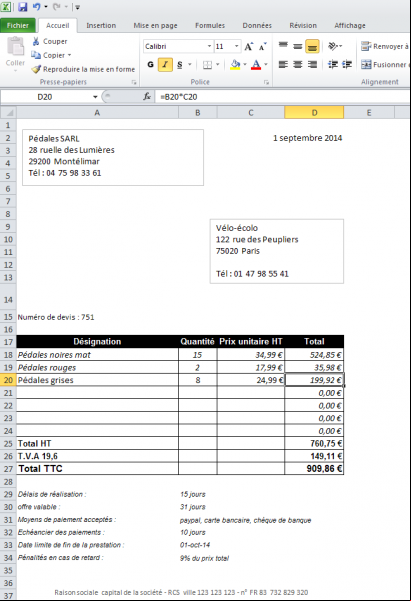This screenshot has width=411, height=601.
Task: Open the Calibri font name dropdown
Action: click(x=209, y=46)
